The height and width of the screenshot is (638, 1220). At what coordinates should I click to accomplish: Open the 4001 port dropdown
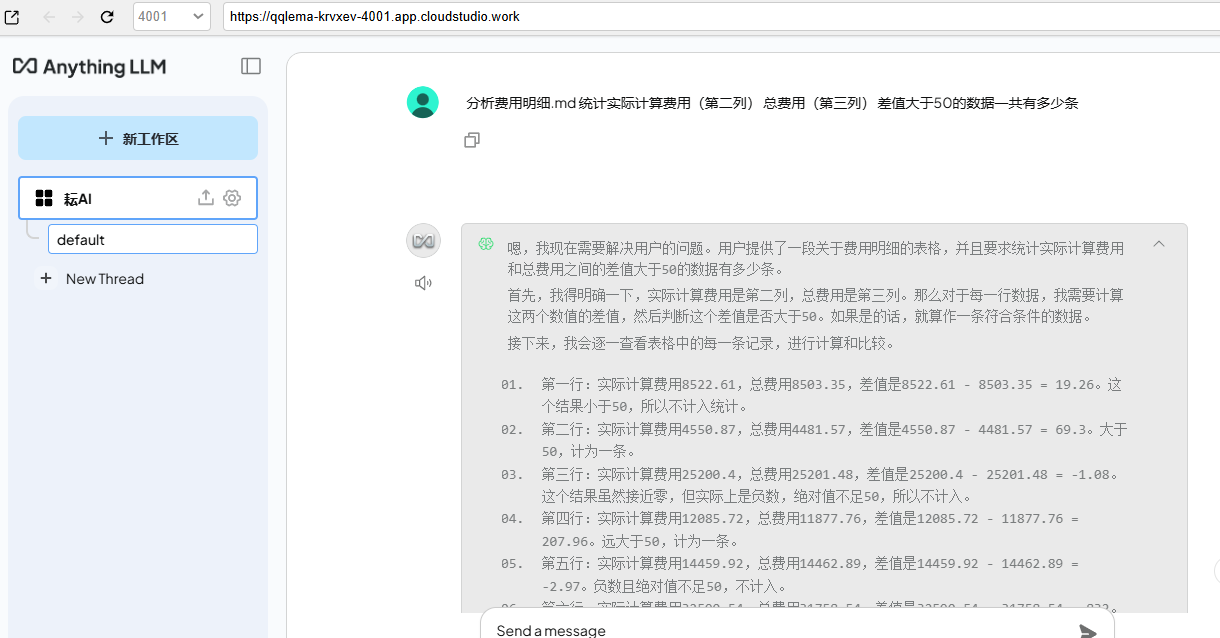click(x=171, y=17)
